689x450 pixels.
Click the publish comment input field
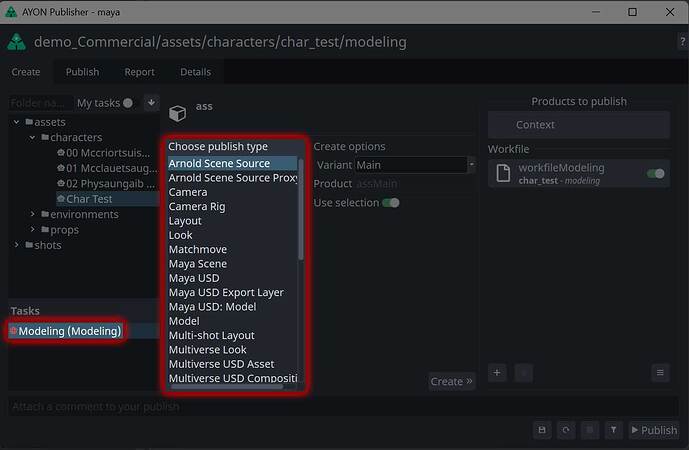tap(344, 407)
